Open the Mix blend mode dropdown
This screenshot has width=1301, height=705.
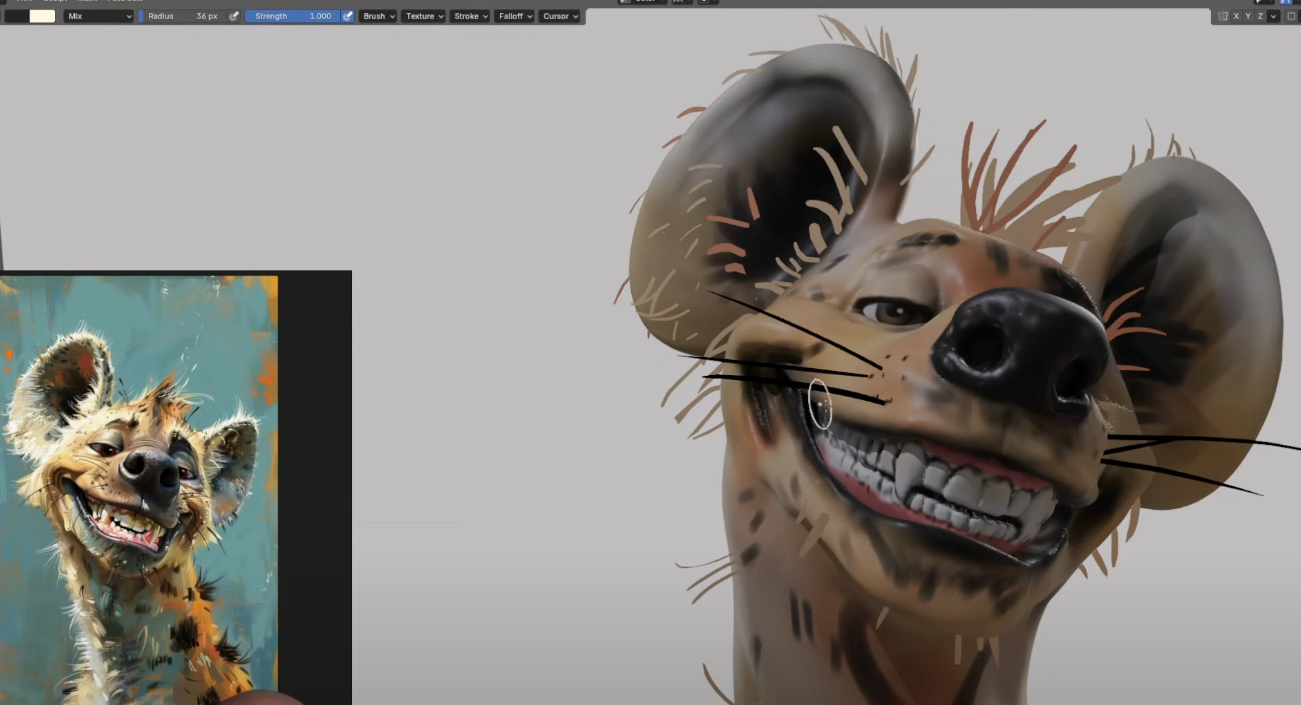tap(99, 16)
